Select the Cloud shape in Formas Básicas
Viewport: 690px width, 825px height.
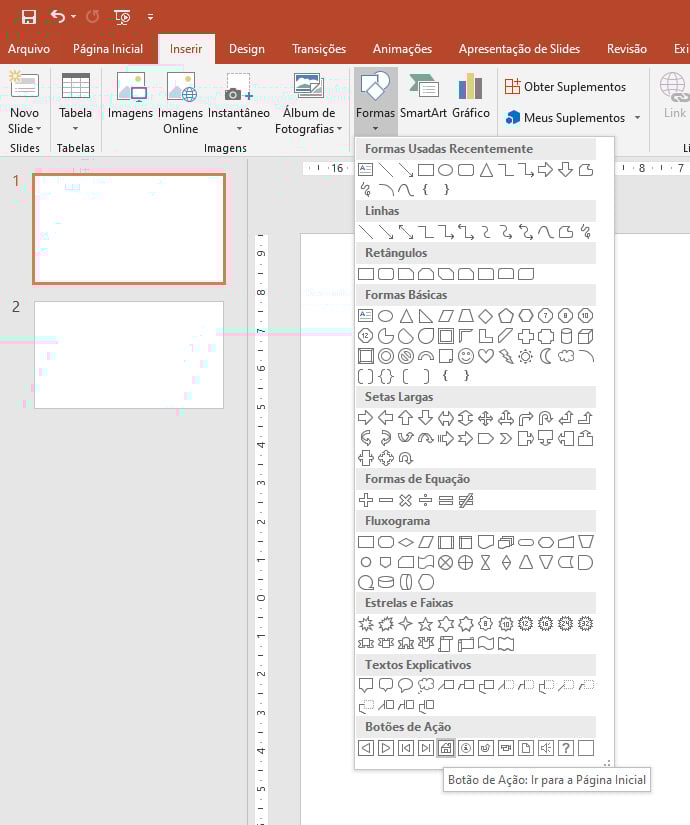566,356
